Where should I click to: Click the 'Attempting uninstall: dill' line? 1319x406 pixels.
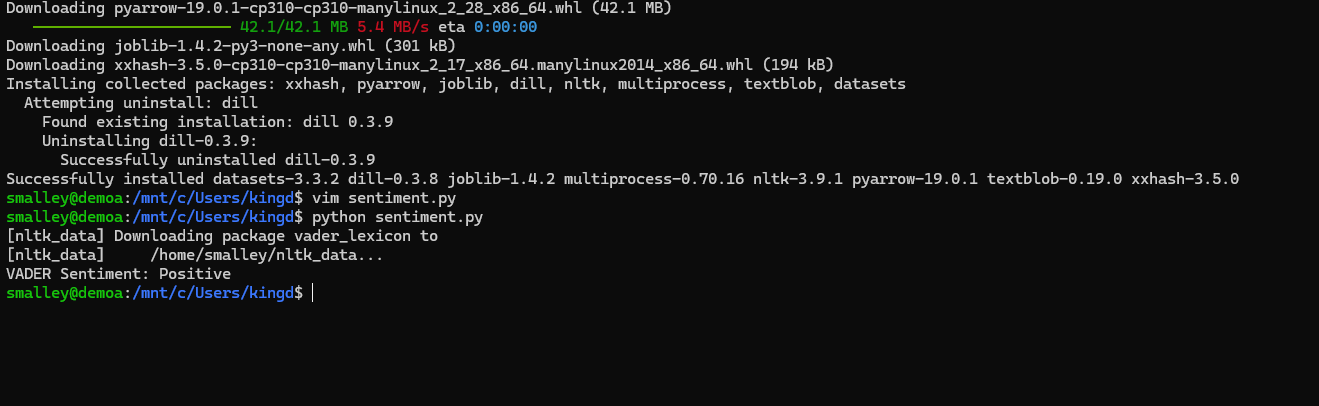tap(141, 103)
